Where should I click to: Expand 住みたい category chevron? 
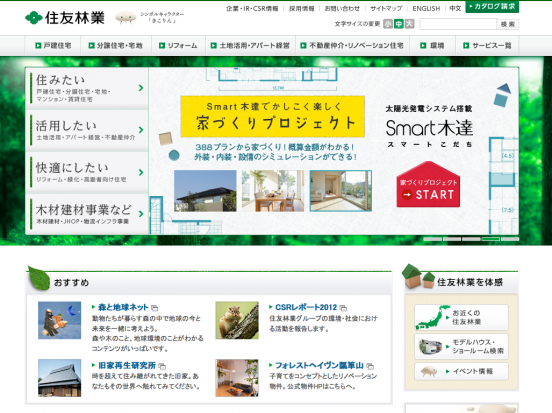pos(141,88)
